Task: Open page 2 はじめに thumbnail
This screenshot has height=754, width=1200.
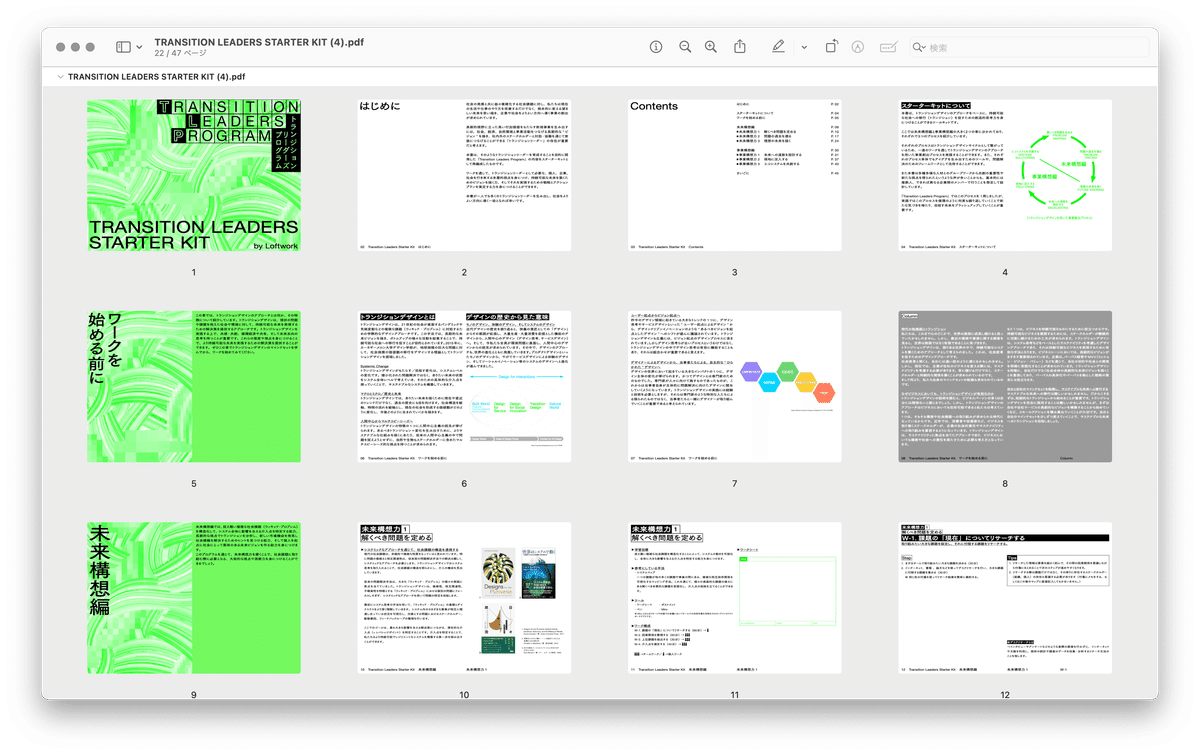Action: [464, 175]
